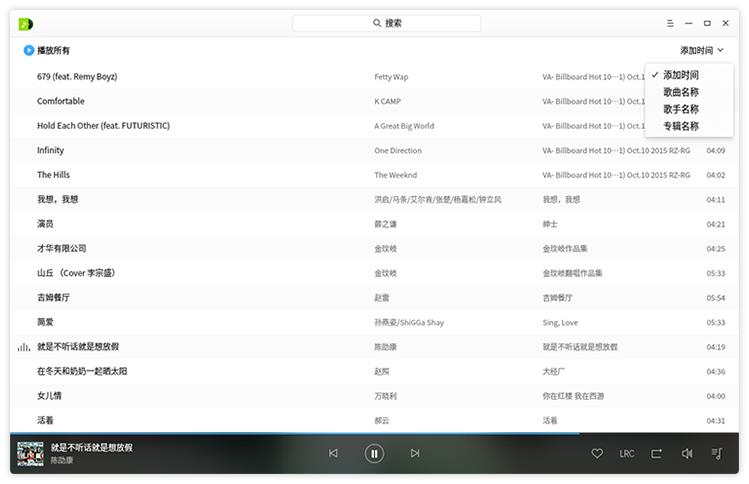Click the search magnifier icon
This screenshot has width=749, height=484.
pyautogui.click(x=377, y=23)
